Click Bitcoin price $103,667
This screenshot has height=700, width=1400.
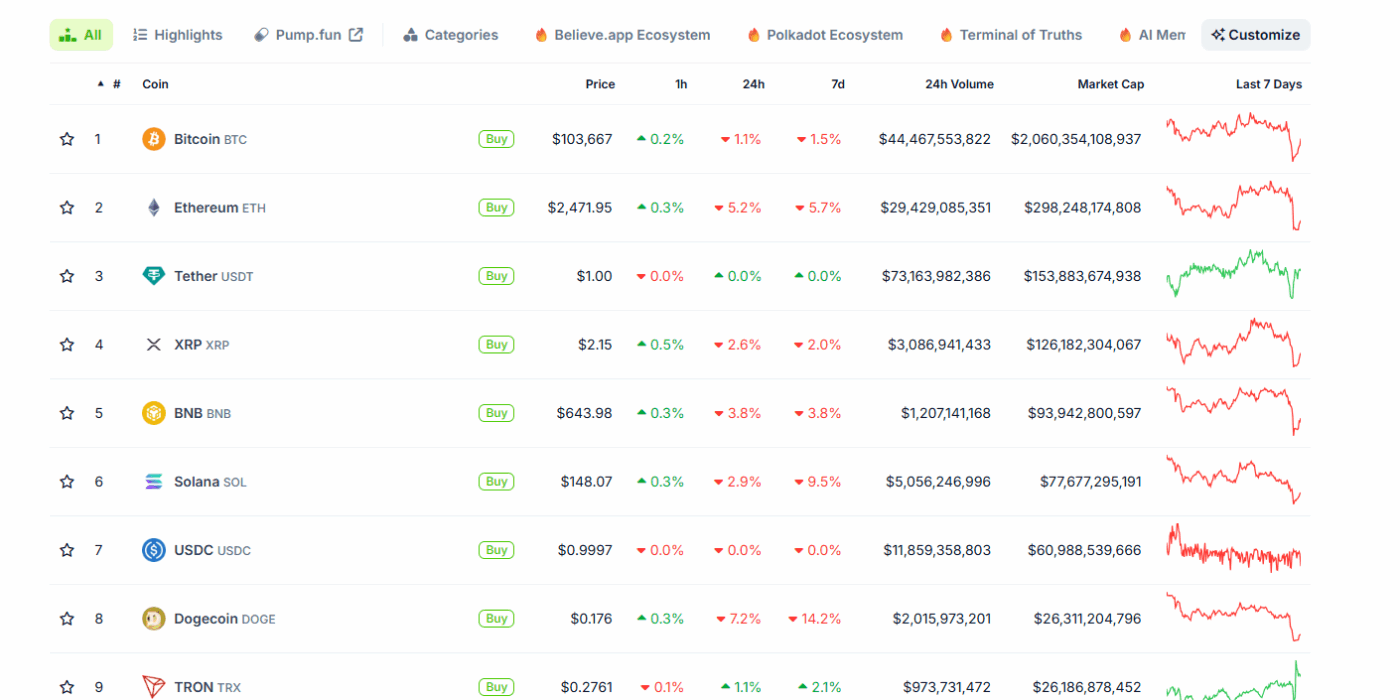[x=582, y=139]
